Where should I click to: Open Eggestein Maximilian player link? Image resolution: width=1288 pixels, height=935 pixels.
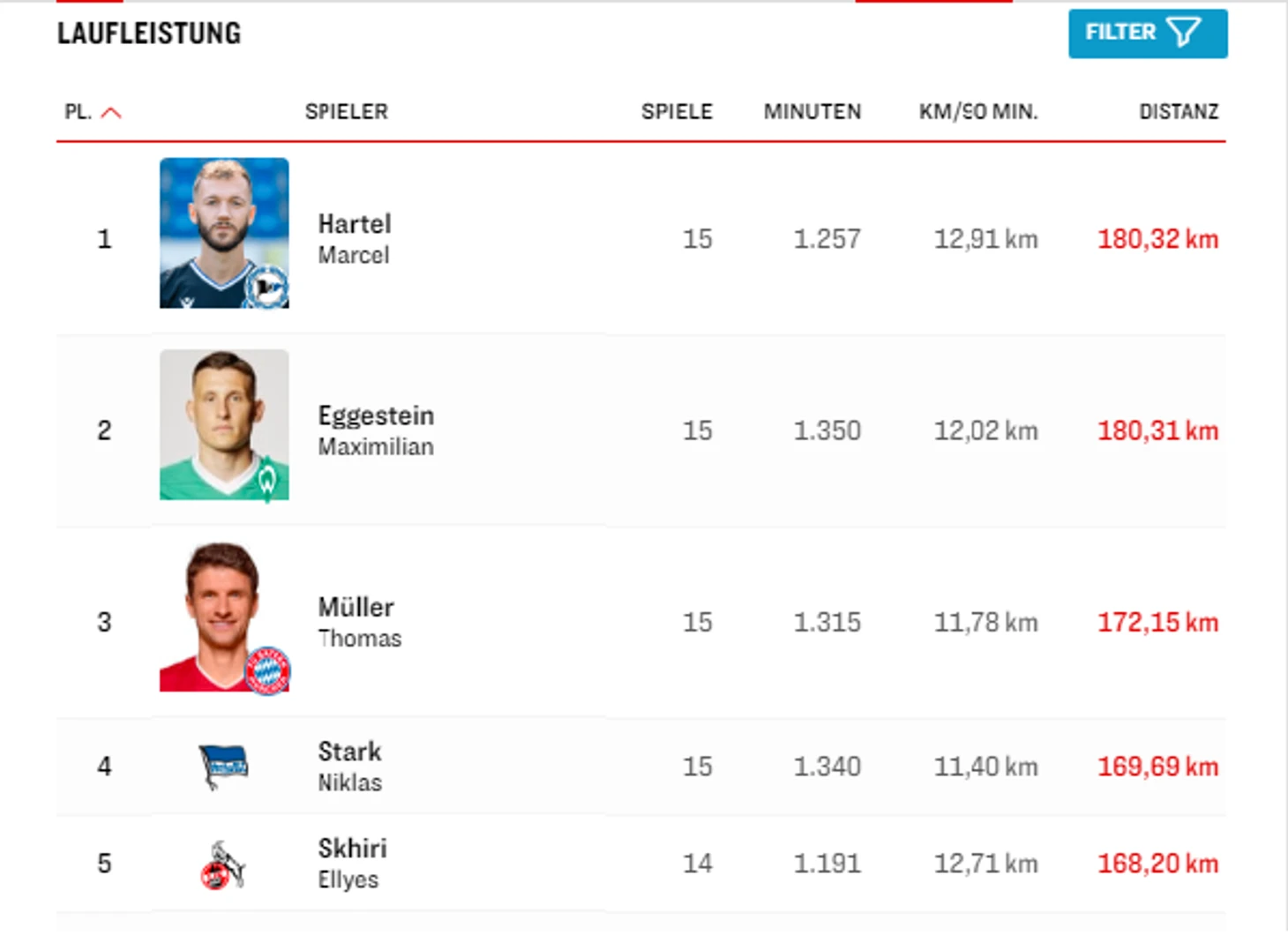376,430
